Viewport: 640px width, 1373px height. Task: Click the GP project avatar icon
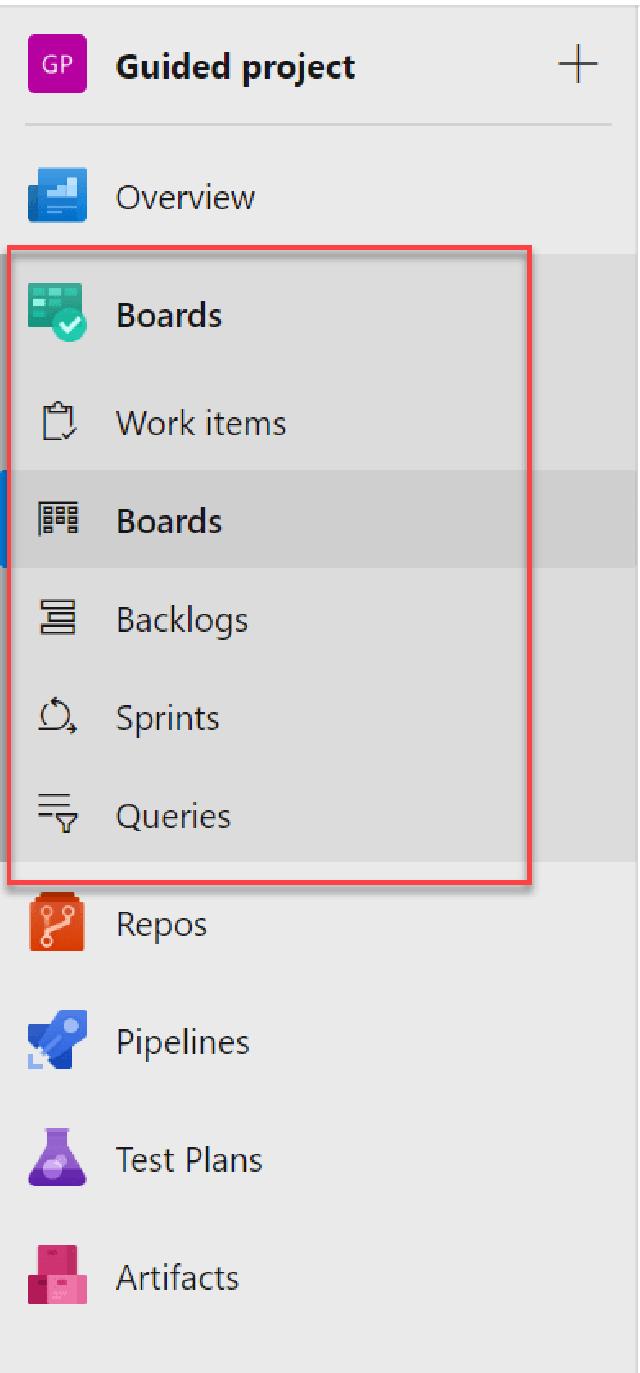coord(57,66)
